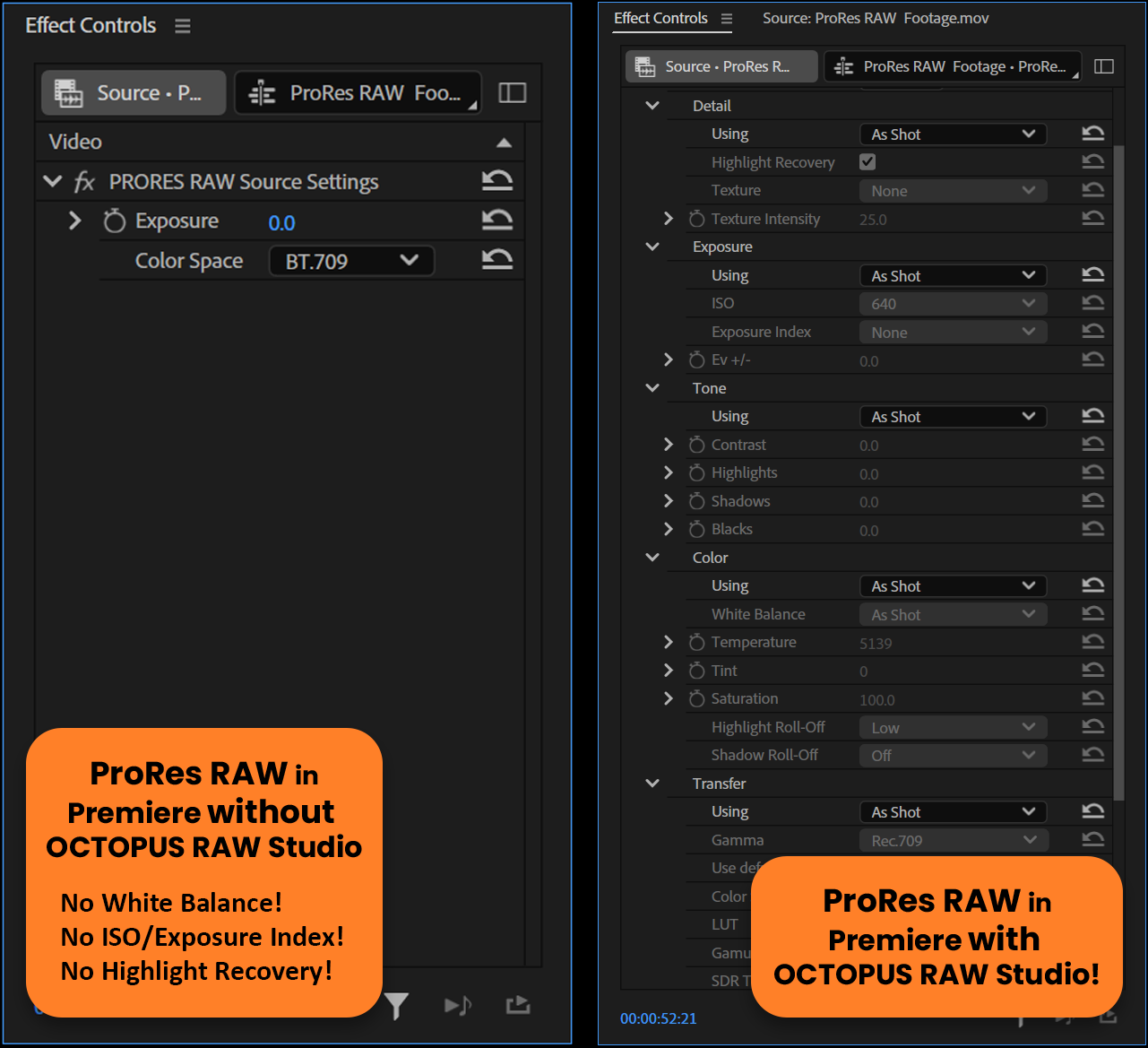Click timecode 00:00:52:21
This screenshot has width=1148, height=1048.
click(x=659, y=1018)
